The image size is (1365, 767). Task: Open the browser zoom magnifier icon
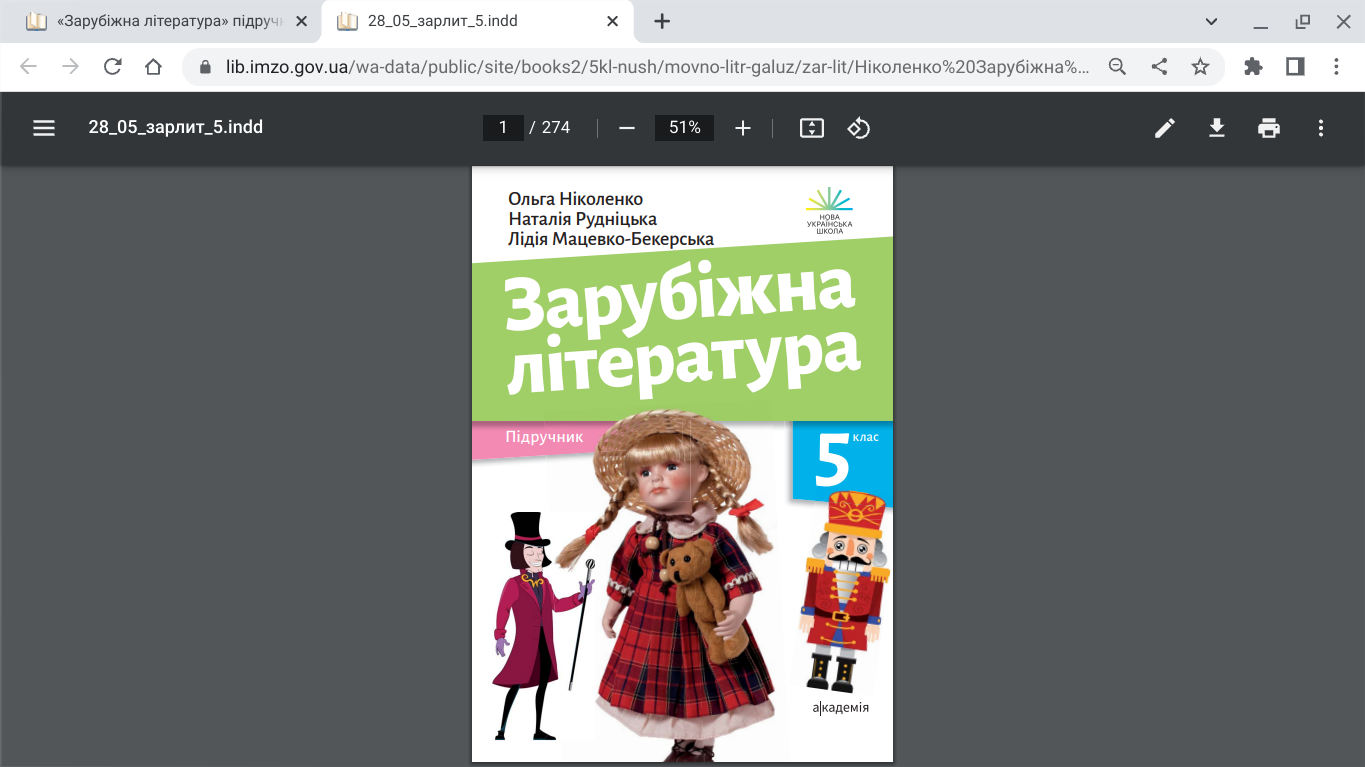[1118, 67]
